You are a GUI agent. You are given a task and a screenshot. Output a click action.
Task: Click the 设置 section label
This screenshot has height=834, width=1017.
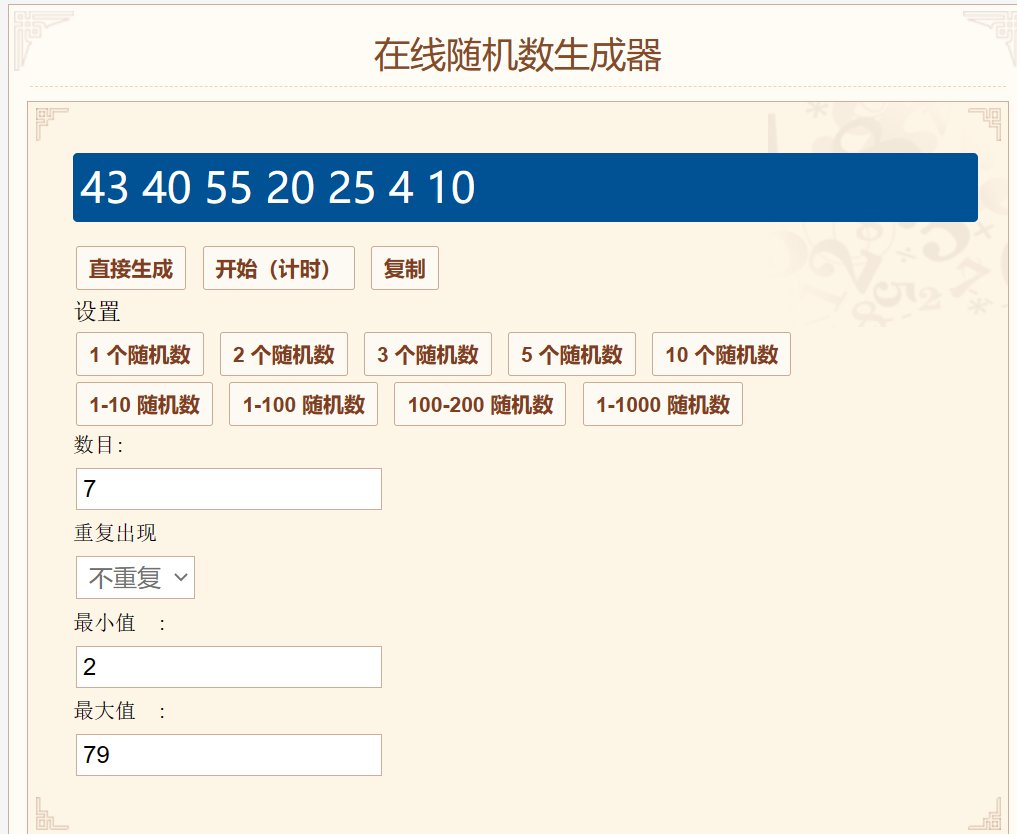[x=97, y=312]
